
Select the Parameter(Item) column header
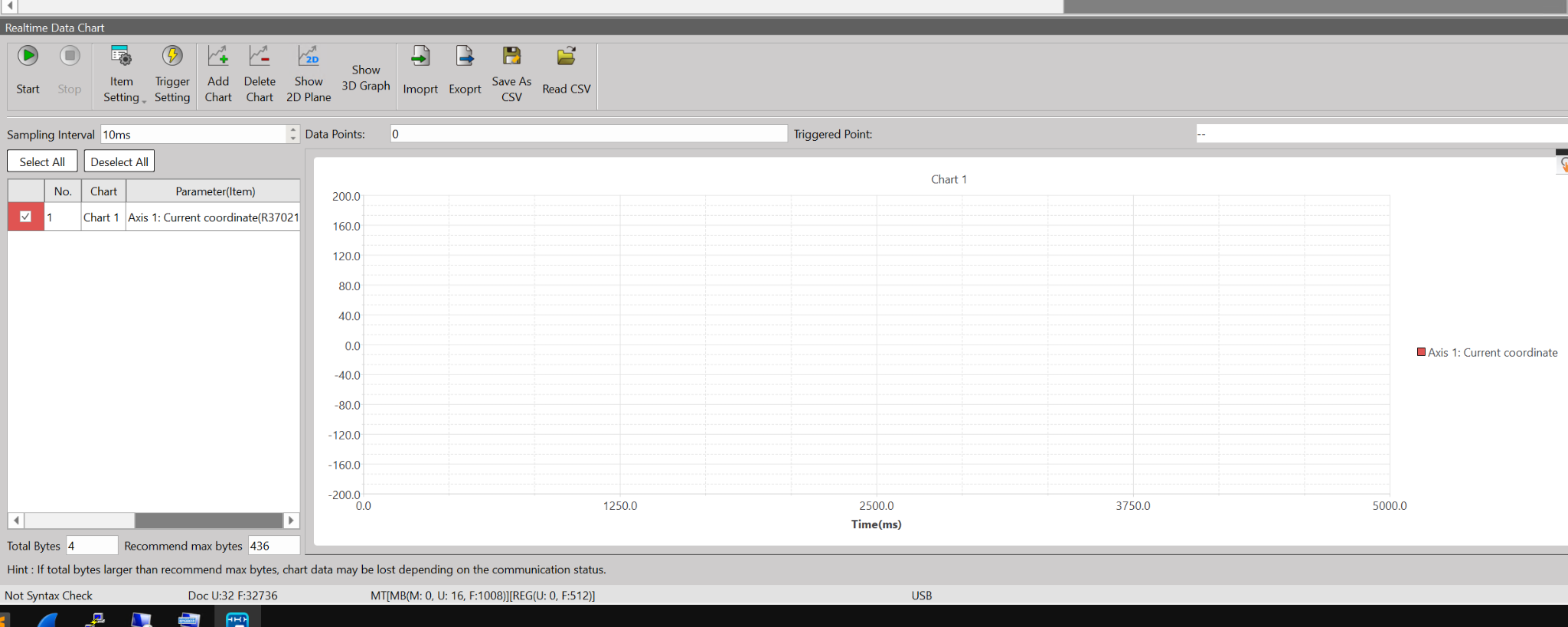(215, 191)
